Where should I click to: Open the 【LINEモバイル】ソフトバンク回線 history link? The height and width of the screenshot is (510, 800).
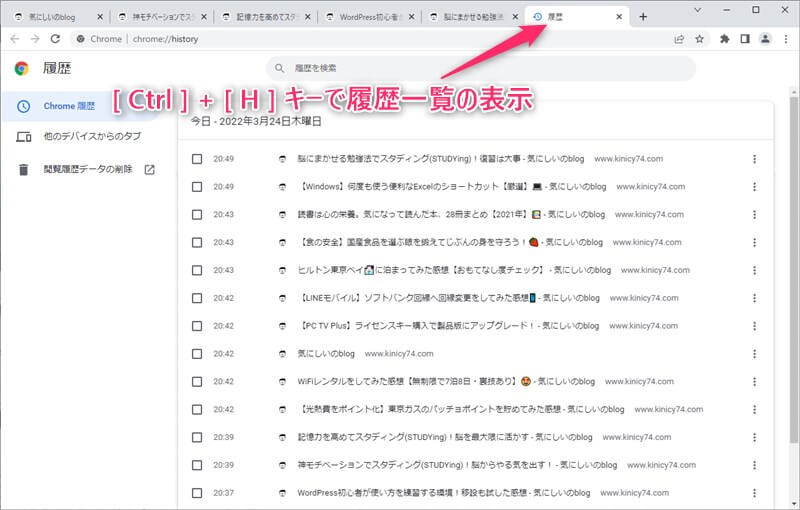(x=448, y=298)
